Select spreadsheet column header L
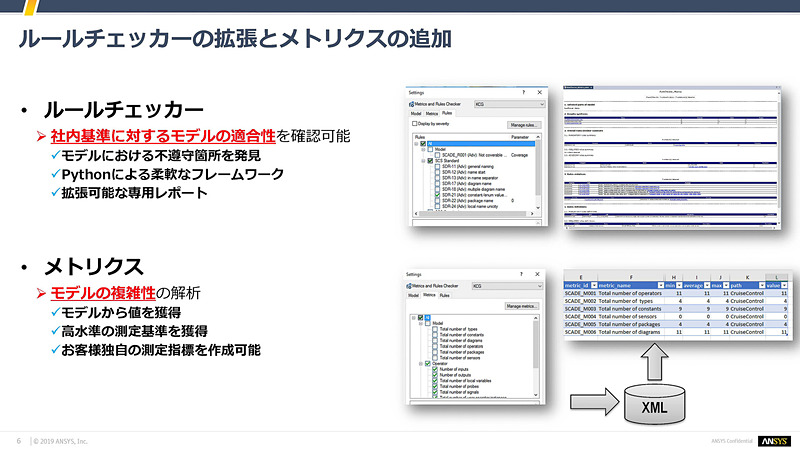Image resolution: width=800 pixels, height=450 pixels. (x=777, y=278)
